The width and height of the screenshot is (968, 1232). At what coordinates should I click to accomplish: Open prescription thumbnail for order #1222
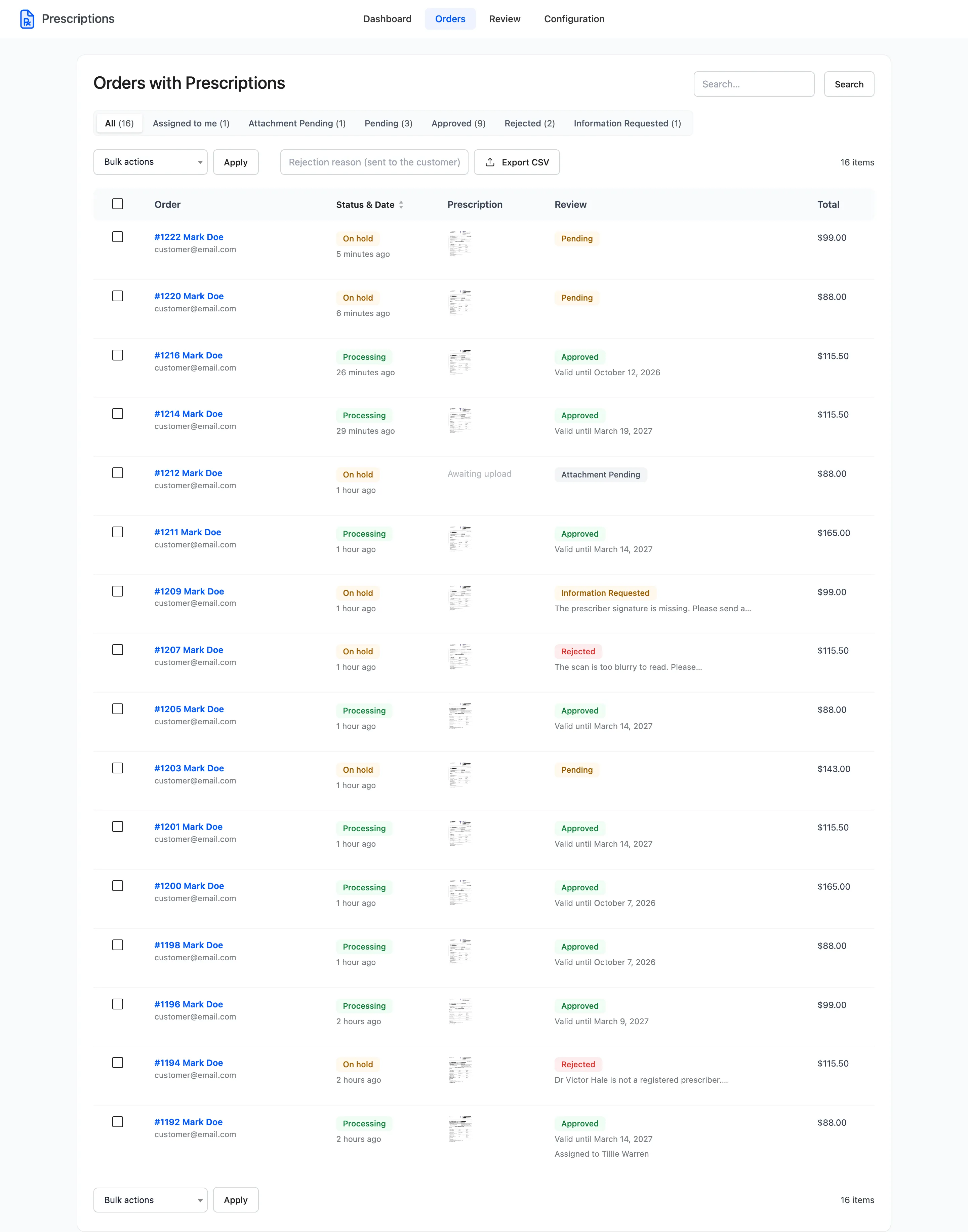(x=460, y=243)
